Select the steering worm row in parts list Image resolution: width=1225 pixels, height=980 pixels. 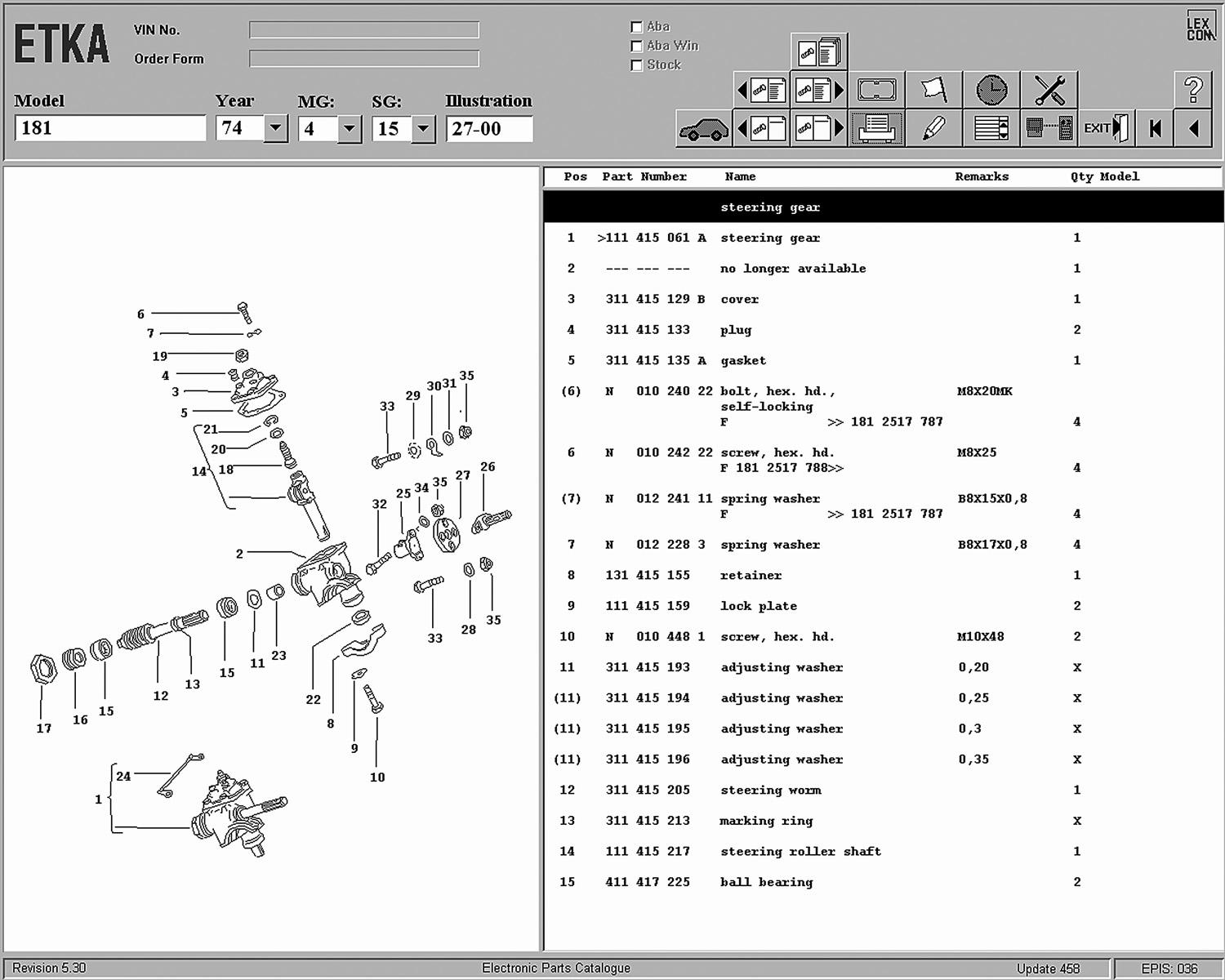770,791
